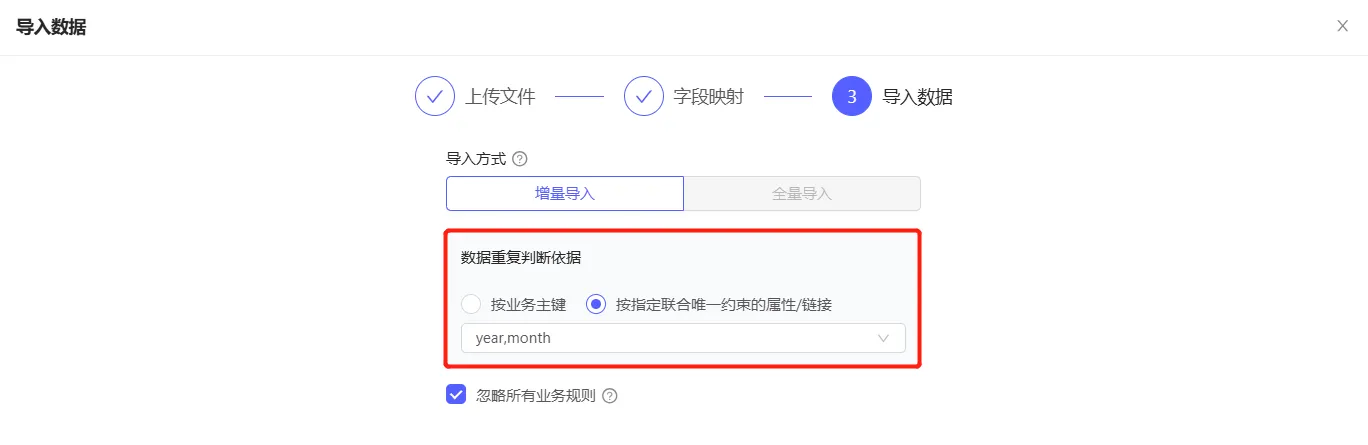Uncheck the 忽略所有业务规则 checkbox
Viewport: 1368px width, 445px height.
456,395
